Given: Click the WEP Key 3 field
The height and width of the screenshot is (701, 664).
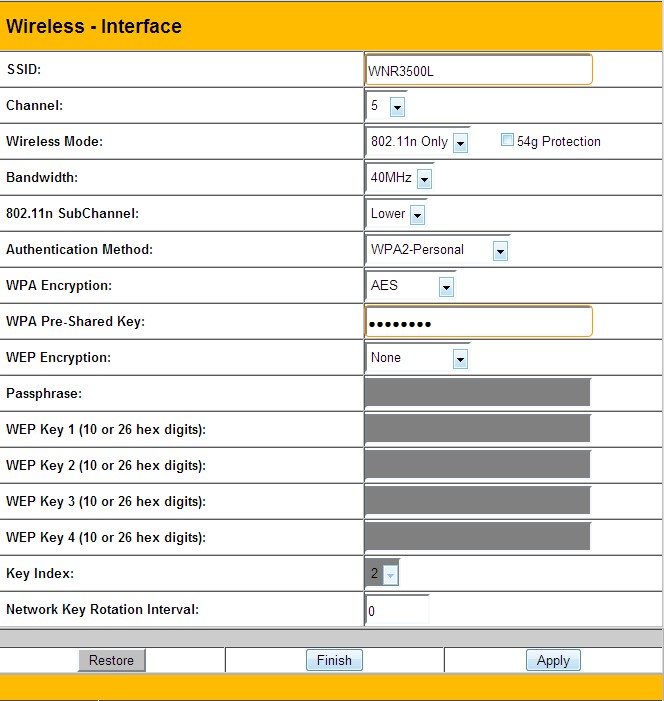Looking at the screenshot, I should 477,502.
